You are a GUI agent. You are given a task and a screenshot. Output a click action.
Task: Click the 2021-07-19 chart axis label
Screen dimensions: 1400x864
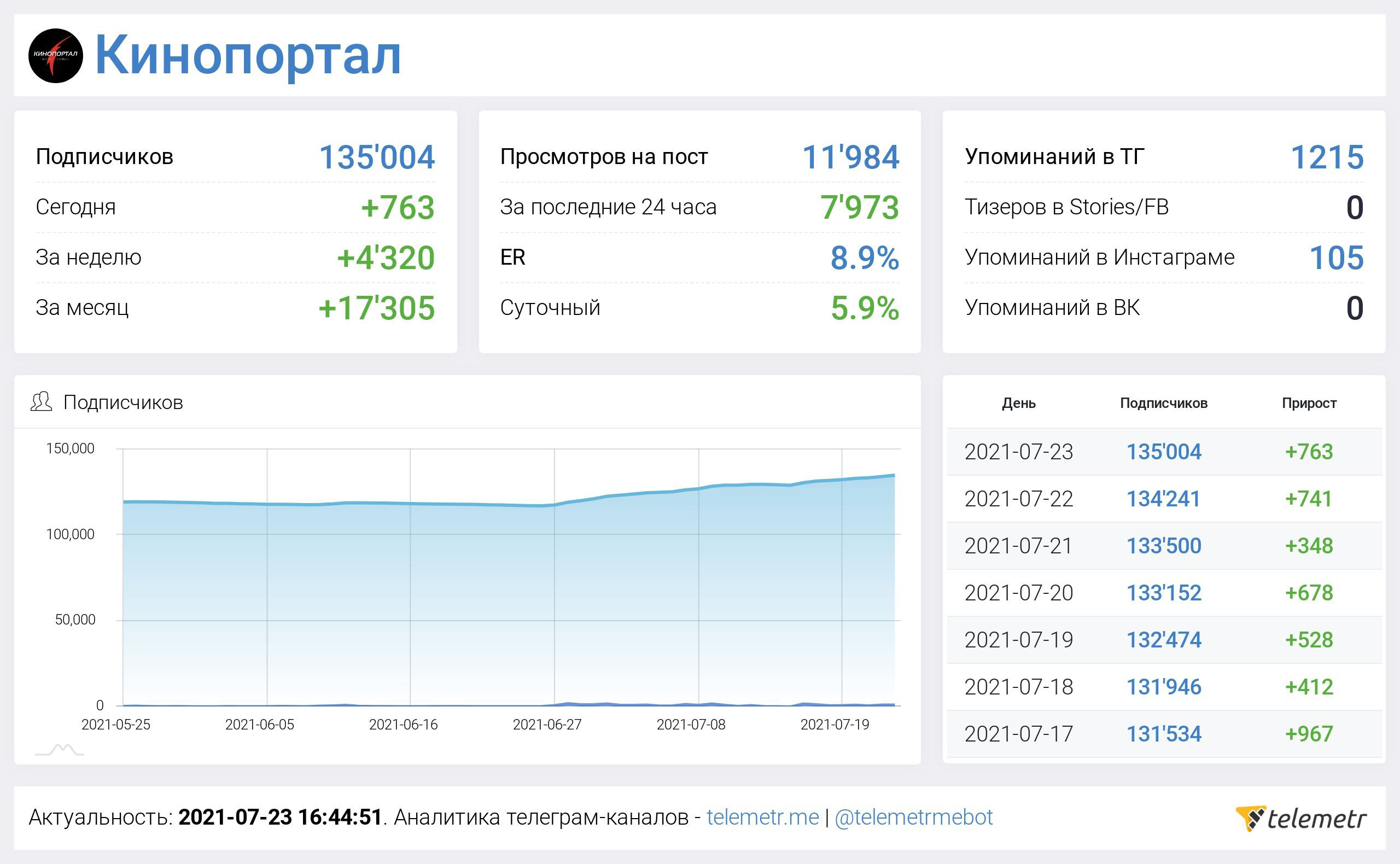835,725
